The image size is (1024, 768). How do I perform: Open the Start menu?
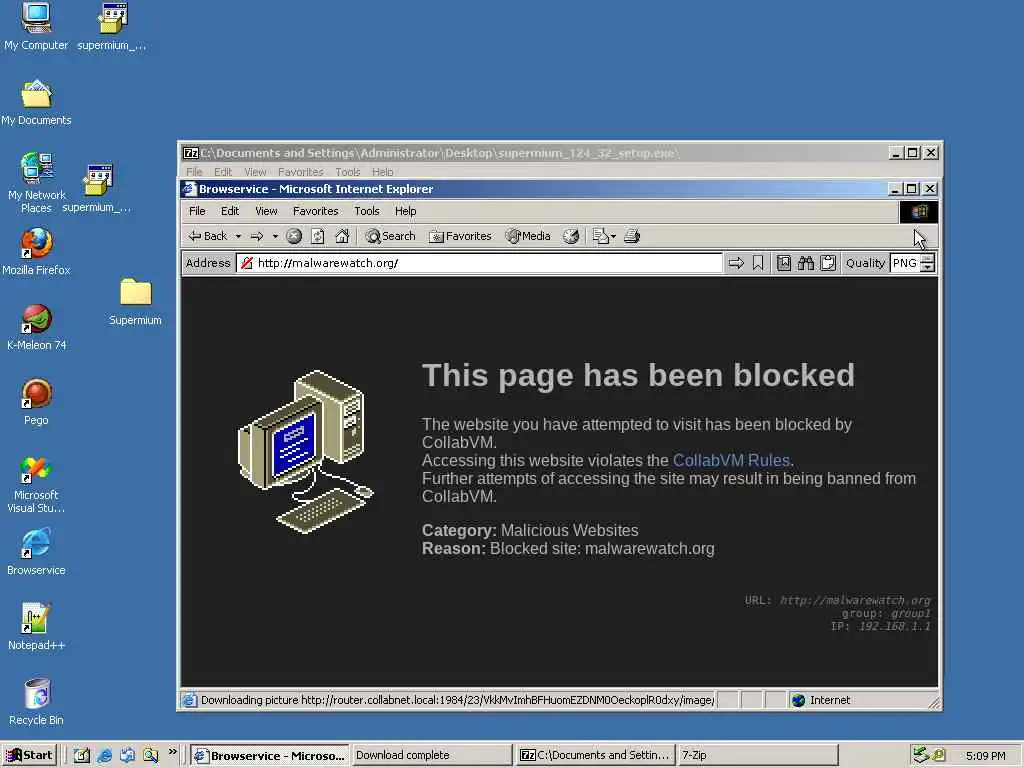pyautogui.click(x=30, y=755)
